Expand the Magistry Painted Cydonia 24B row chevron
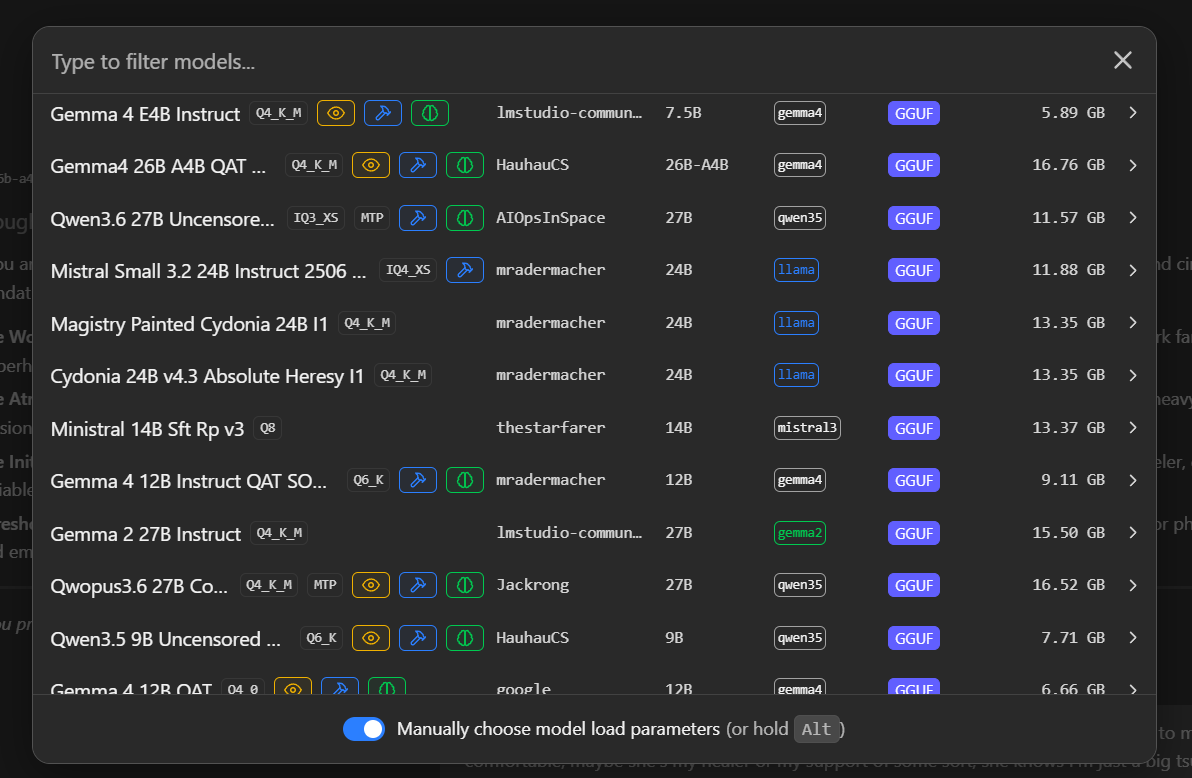 (x=1133, y=322)
